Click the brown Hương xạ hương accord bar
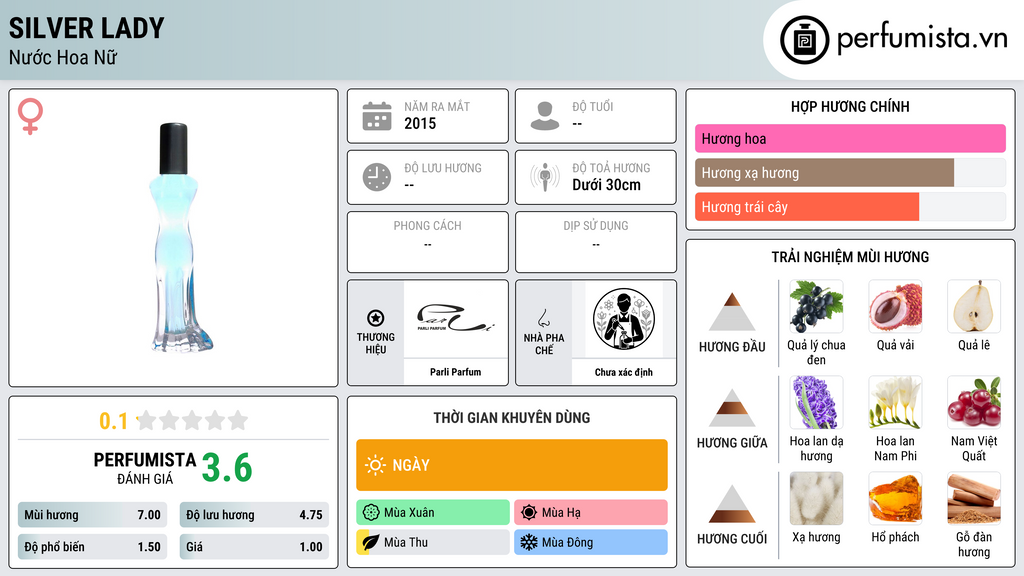The width and height of the screenshot is (1024, 576). (x=824, y=173)
